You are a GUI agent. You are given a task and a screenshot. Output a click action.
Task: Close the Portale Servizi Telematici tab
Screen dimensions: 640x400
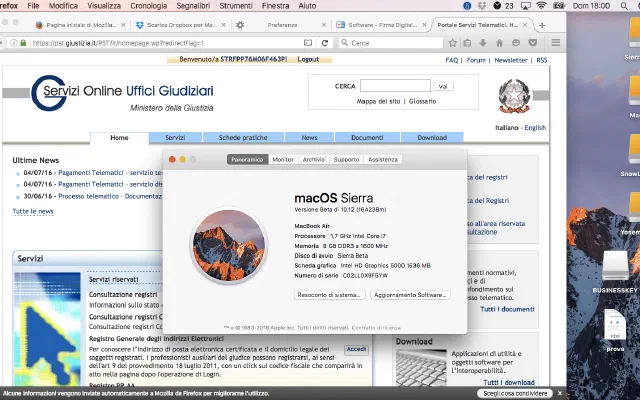coord(525,25)
